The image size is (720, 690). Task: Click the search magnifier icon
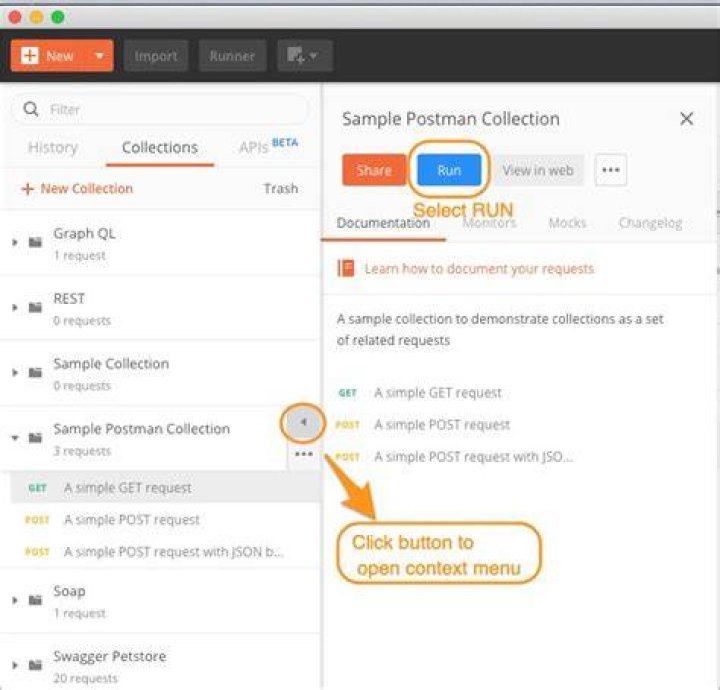(x=31, y=109)
